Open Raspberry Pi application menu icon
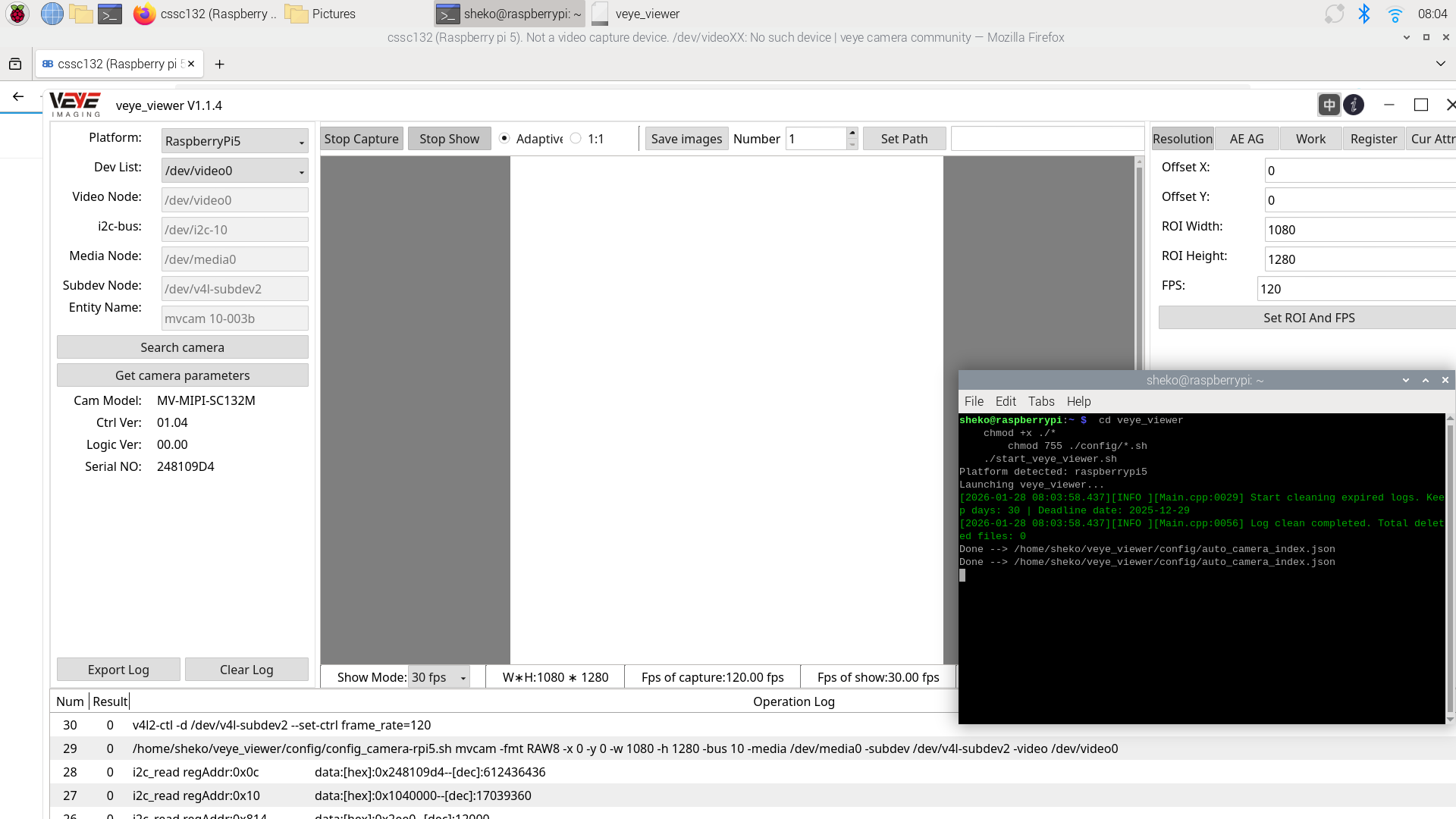This screenshot has width=1456, height=819. [17, 14]
